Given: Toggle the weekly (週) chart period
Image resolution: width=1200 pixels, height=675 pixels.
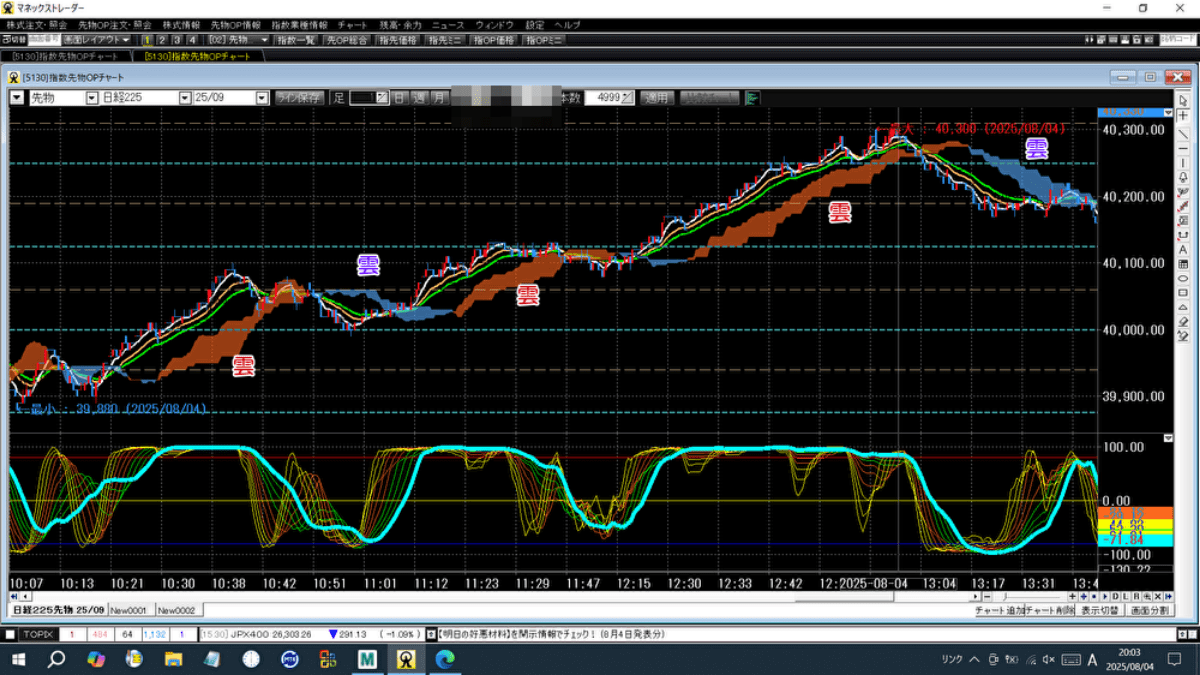Looking at the screenshot, I should 418,98.
